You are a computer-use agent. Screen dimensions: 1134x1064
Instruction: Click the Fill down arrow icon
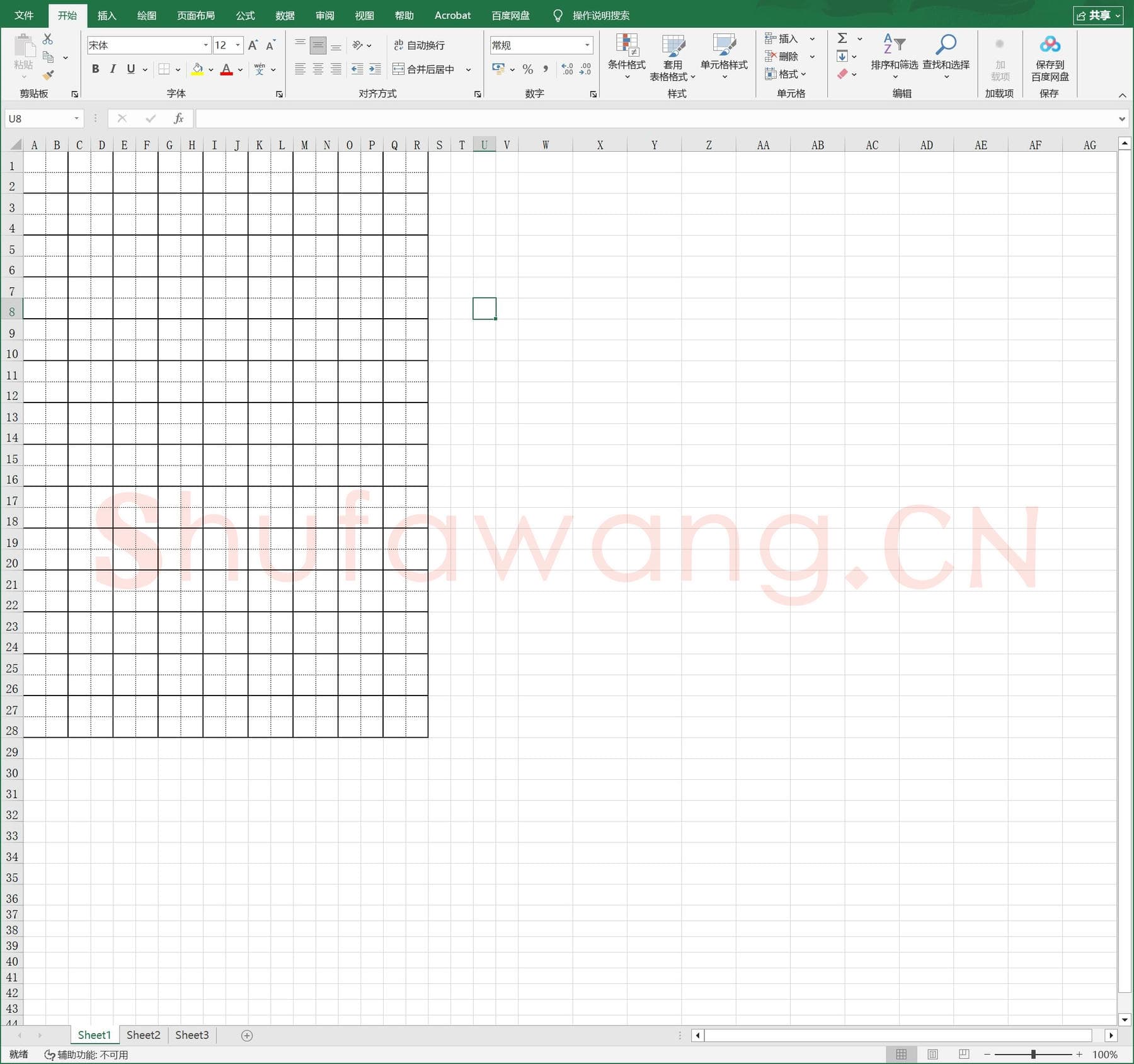click(842, 57)
